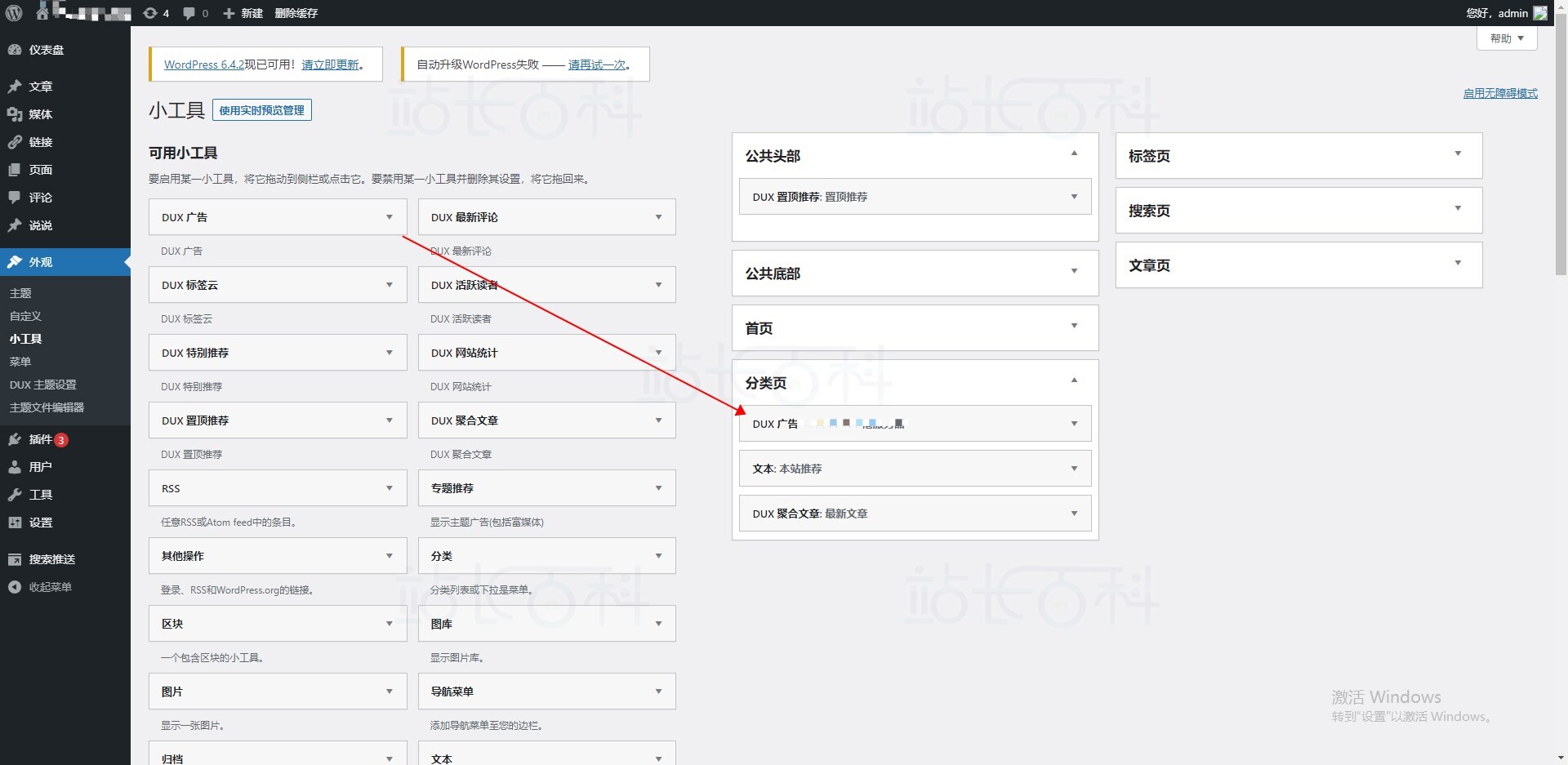Image resolution: width=1568 pixels, height=765 pixels.
Task: Click the plus icon beside 新建
Action: point(229,13)
